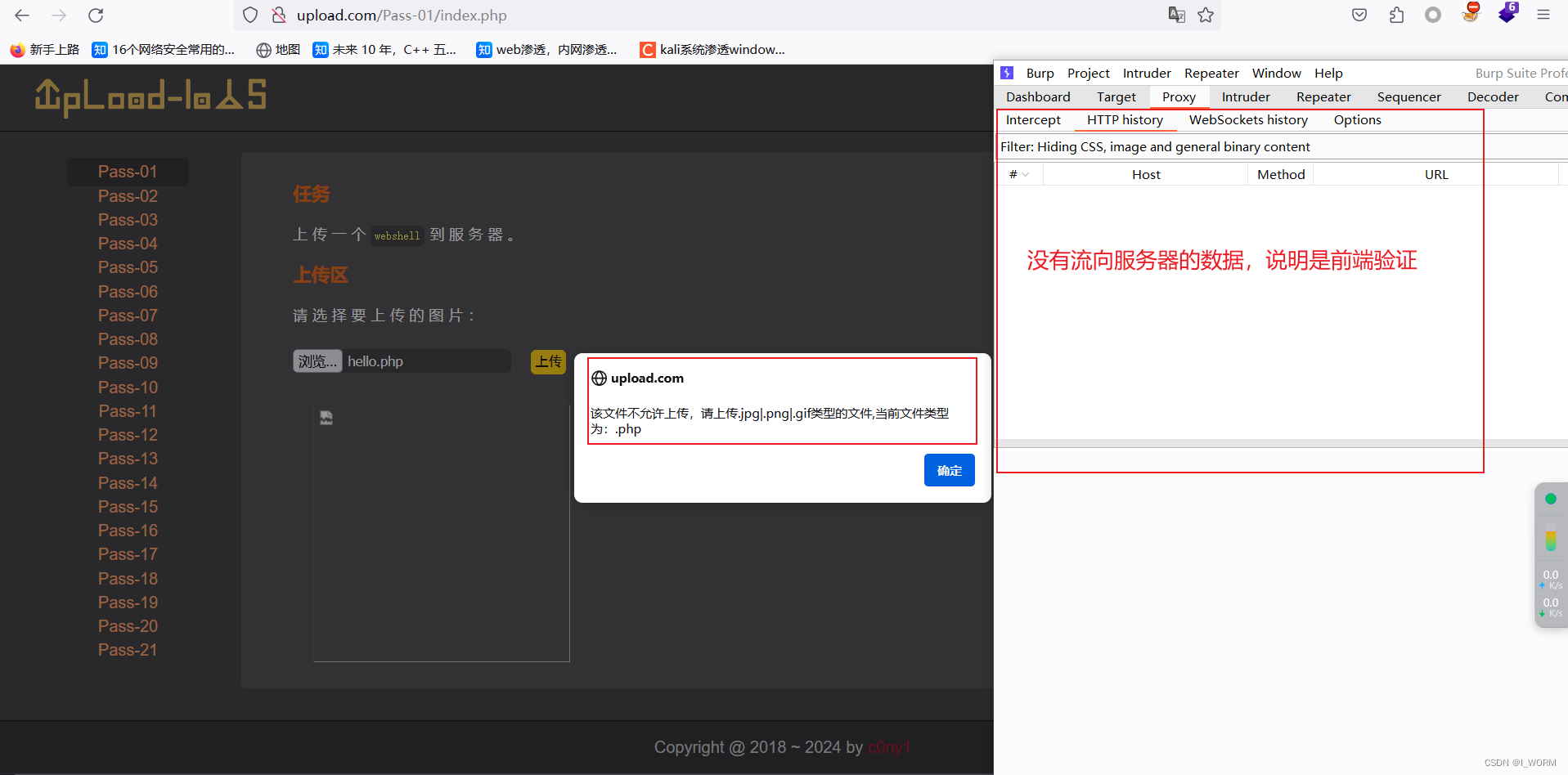Image resolution: width=1568 pixels, height=775 pixels.
Task: Select Pass-06 in the sidebar
Action: pos(128,292)
